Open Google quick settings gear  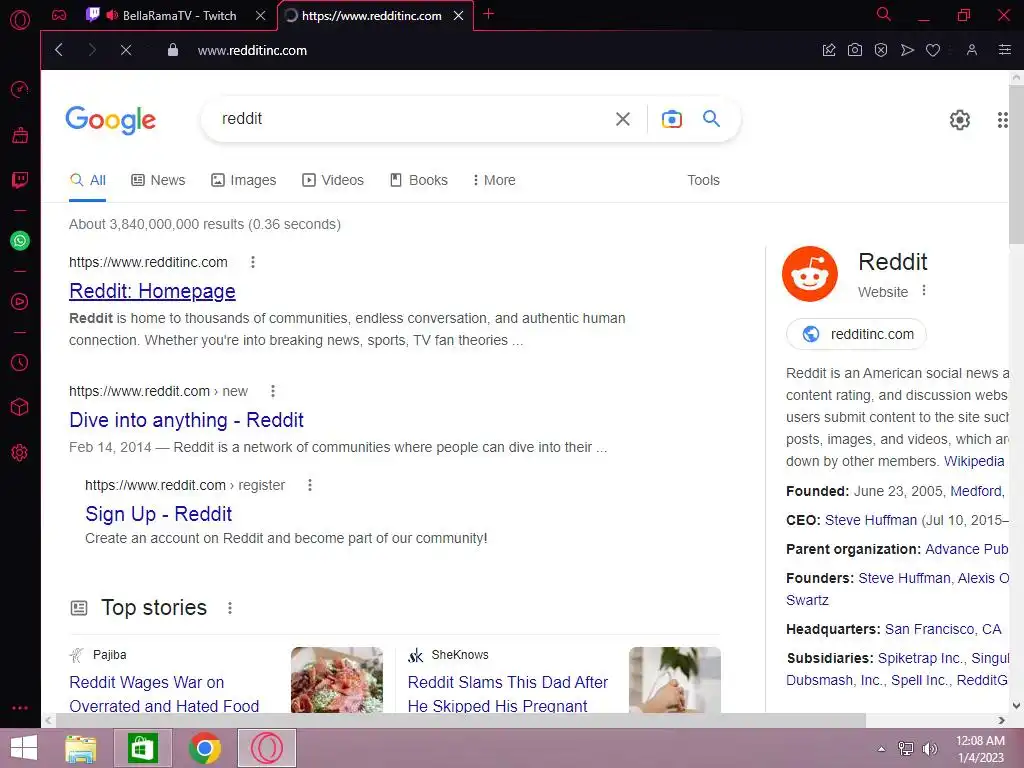[x=959, y=120]
